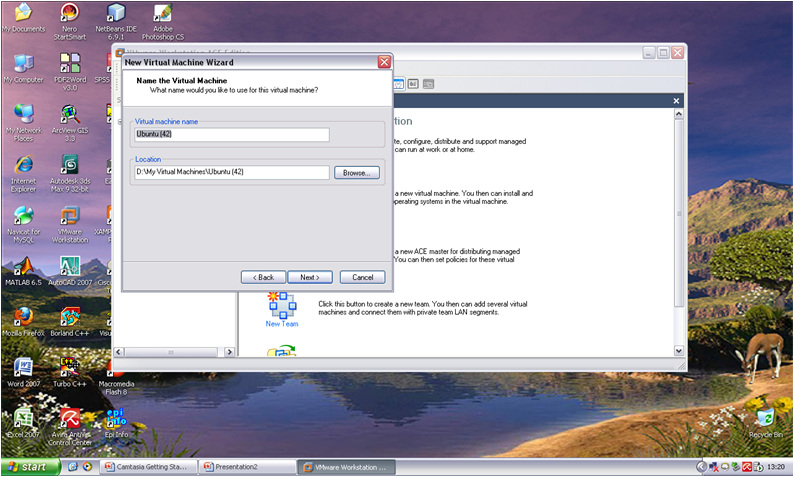The image size is (794, 477).
Task: Open VMware Workstation desktop icon
Action: [x=70, y=224]
